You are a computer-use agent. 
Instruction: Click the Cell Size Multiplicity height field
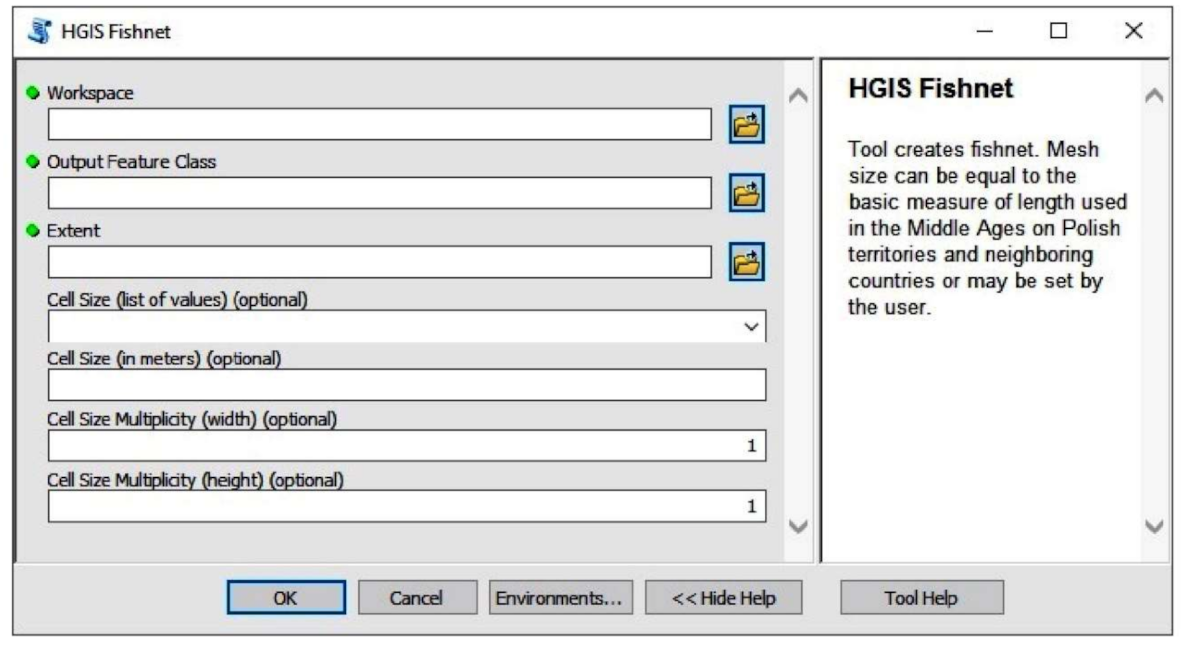click(407, 506)
